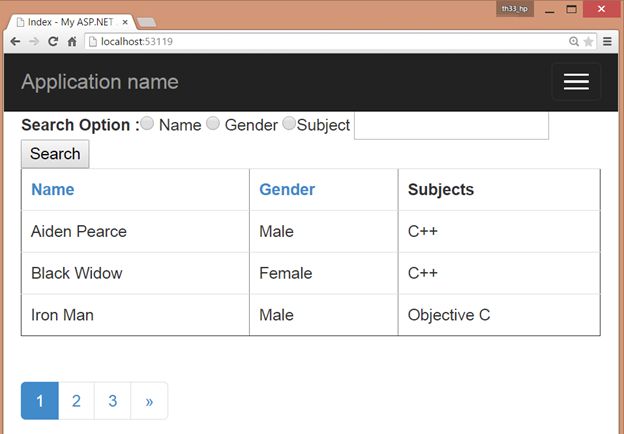Focus the search text input box

click(451, 125)
